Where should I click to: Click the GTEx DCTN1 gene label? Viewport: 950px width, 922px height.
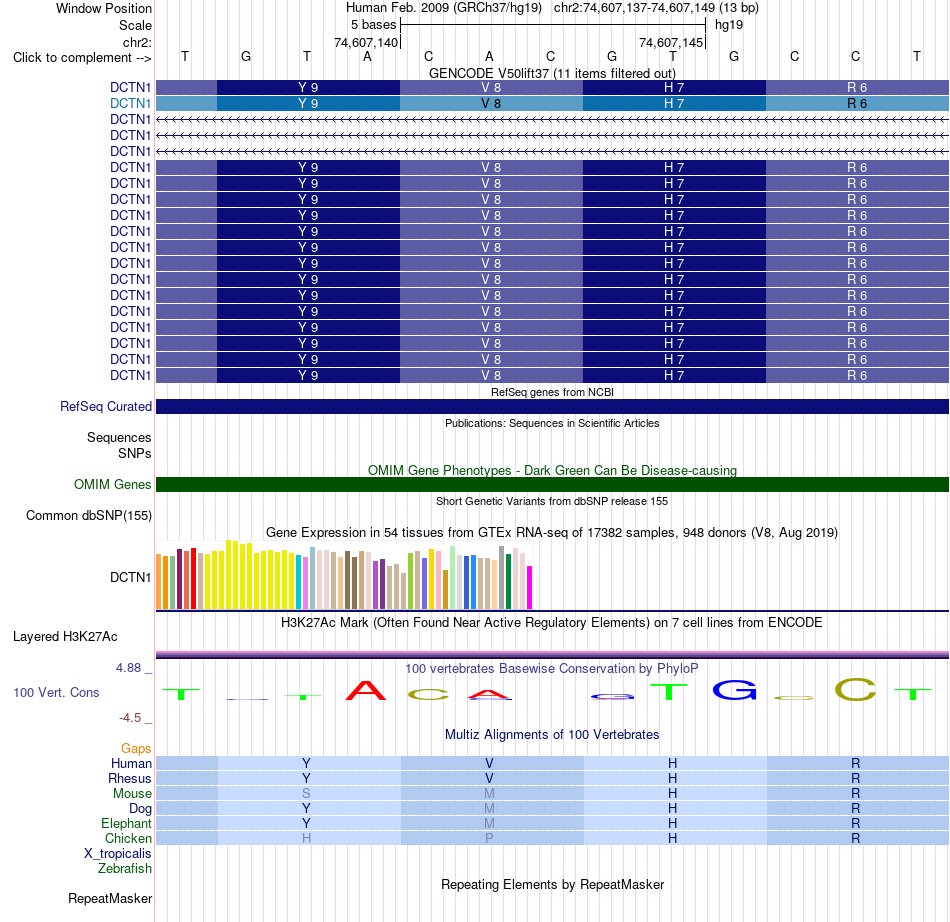point(130,577)
